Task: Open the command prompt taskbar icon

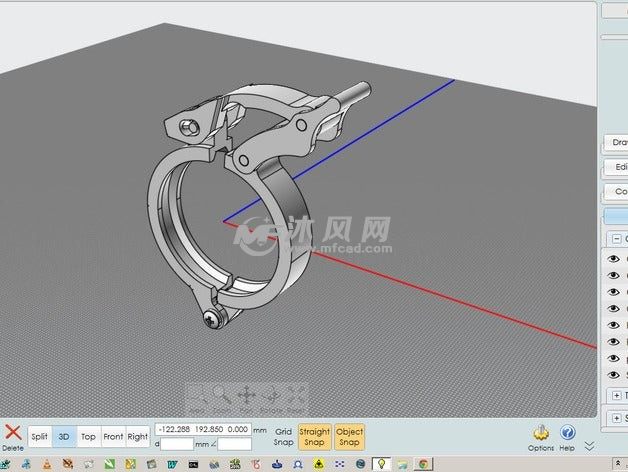Action: 193,464
